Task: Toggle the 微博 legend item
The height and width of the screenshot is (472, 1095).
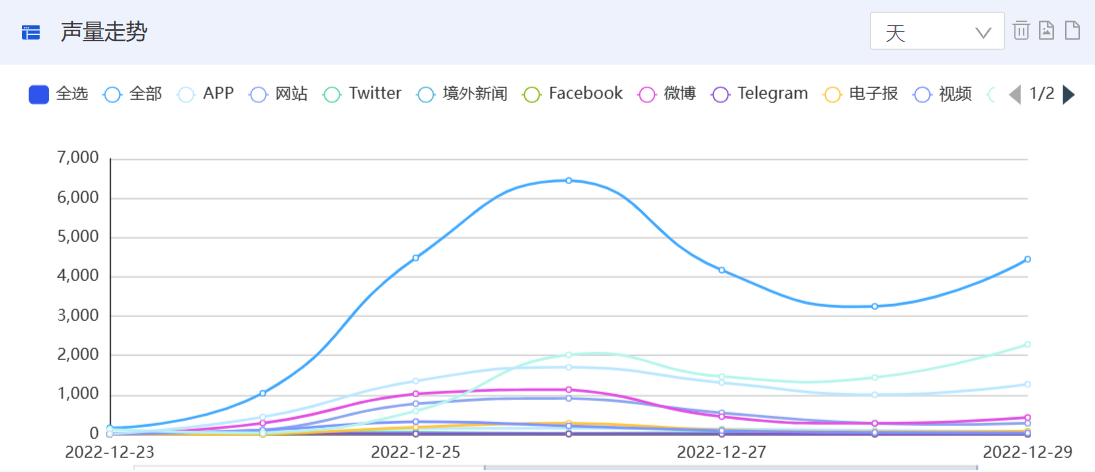Action: (x=667, y=94)
